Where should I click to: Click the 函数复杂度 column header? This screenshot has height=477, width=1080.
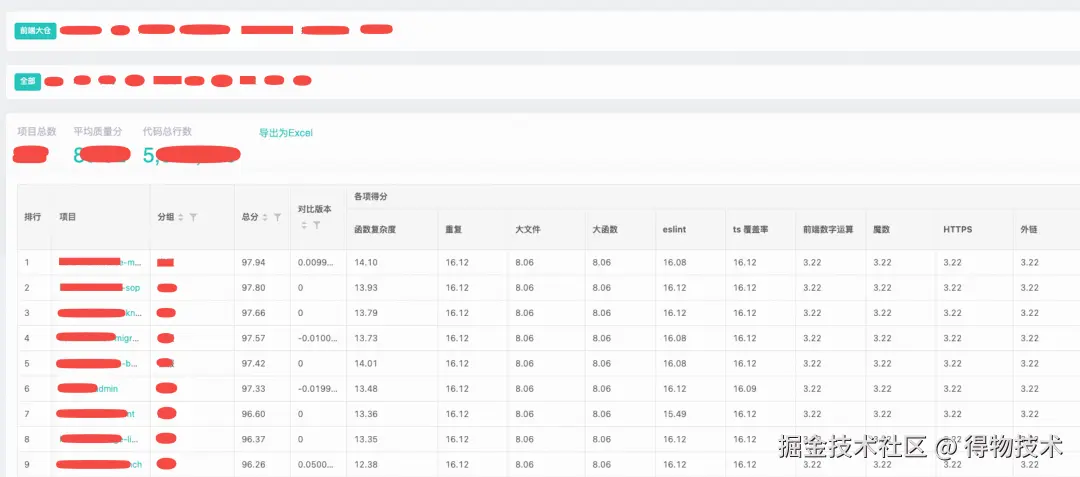tap(375, 230)
